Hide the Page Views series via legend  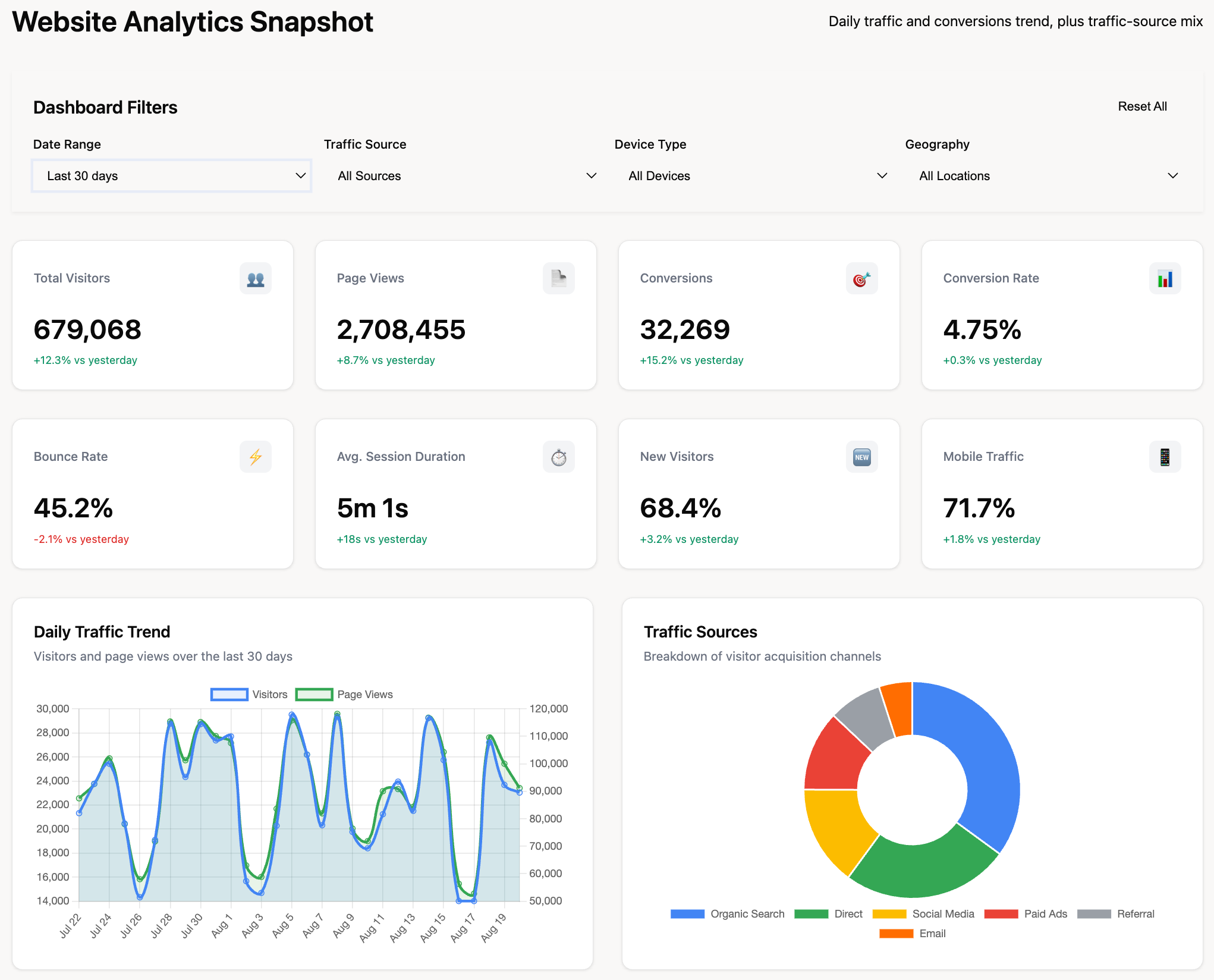pos(343,694)
